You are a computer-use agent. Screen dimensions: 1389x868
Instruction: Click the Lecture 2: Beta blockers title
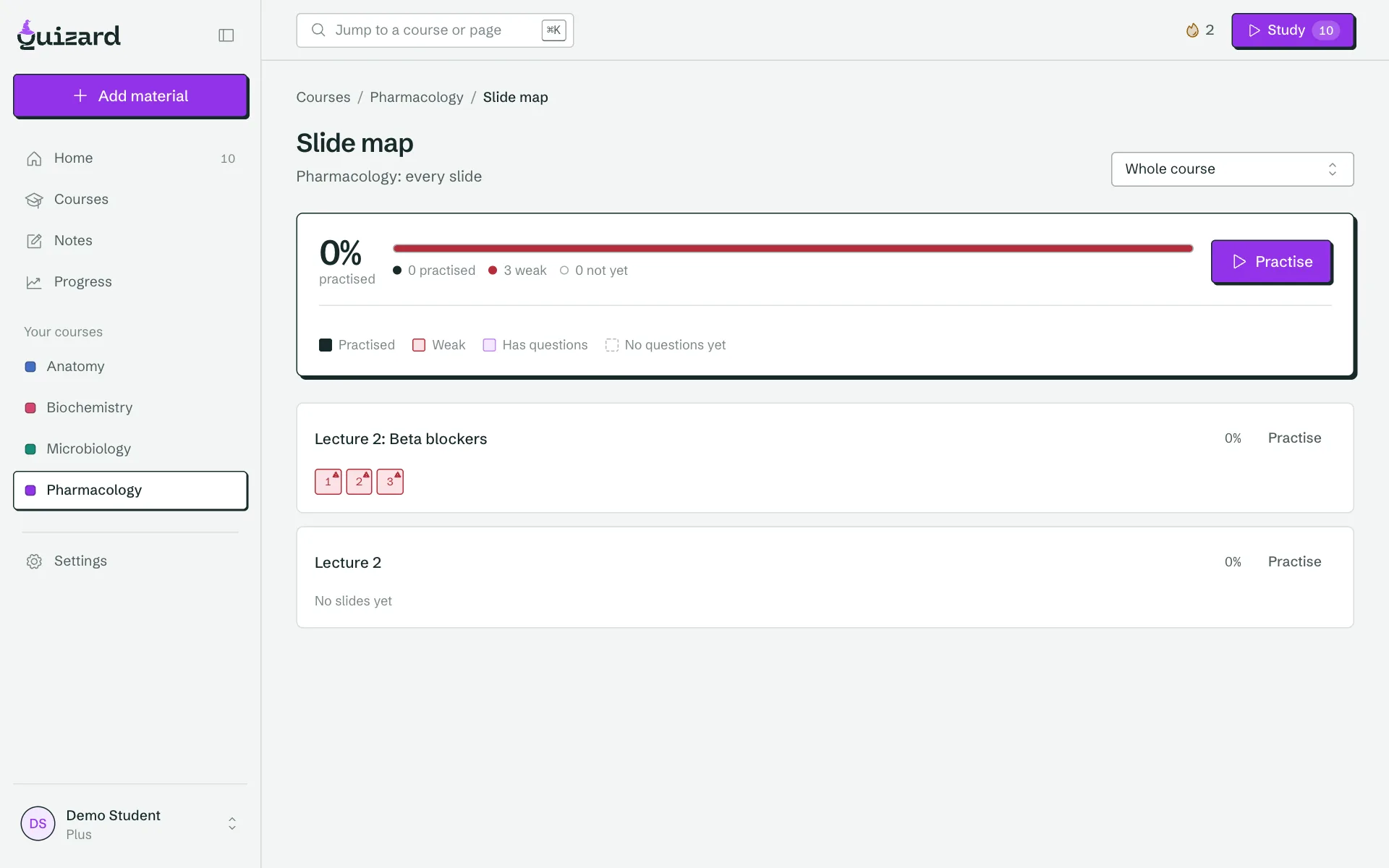401,439
